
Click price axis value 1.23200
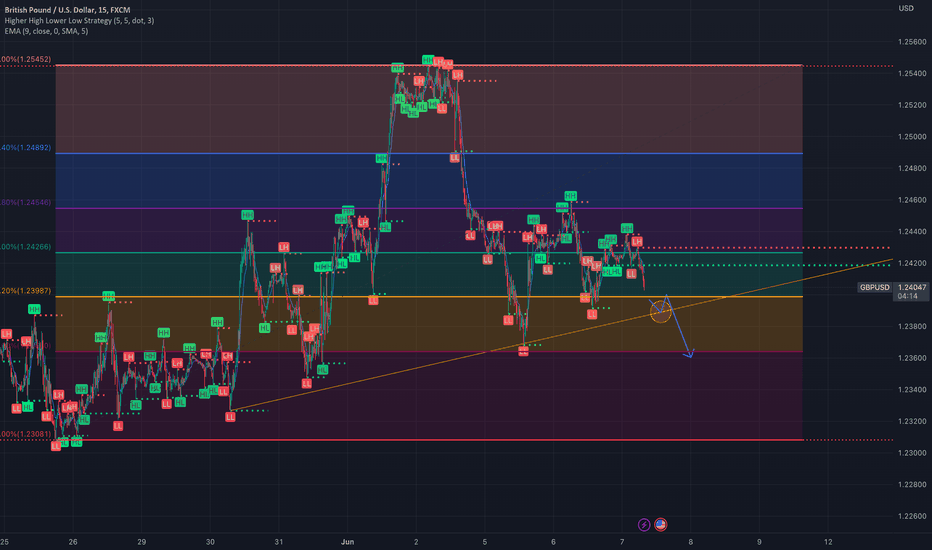pyautogui.click(x=912, y=421)
